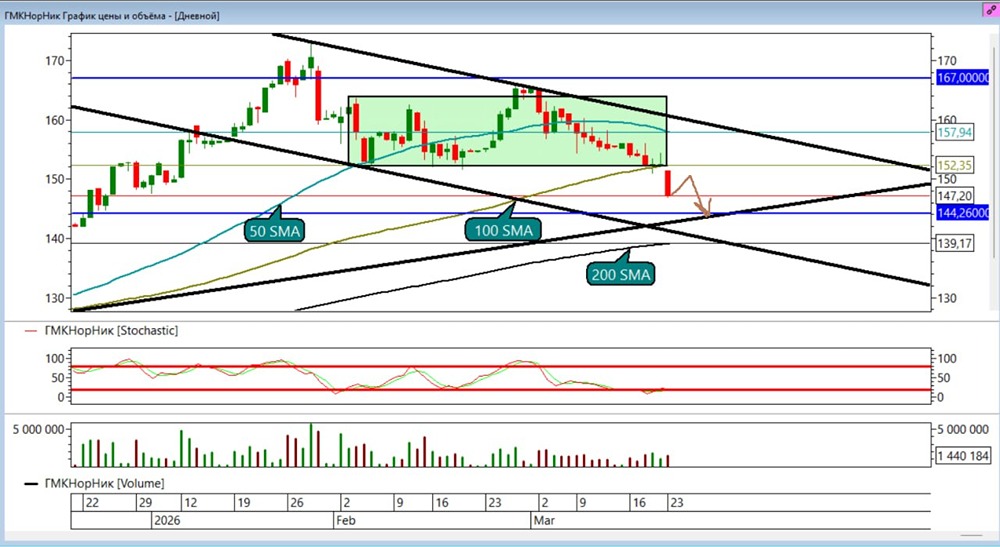The height and width of the screenshot is (547, 1000).
Task: Click the chart window title text
Action: click(112, 15)
